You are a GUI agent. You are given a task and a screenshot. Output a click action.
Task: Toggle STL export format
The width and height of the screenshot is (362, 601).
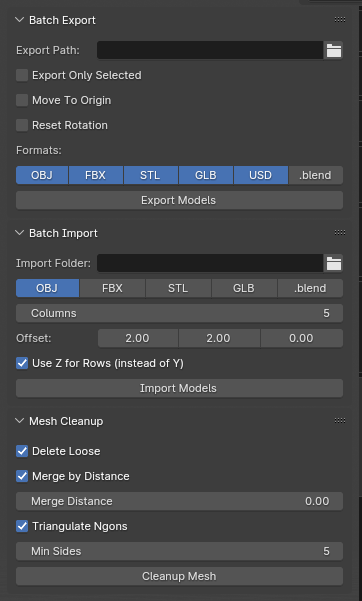[151, 175]
